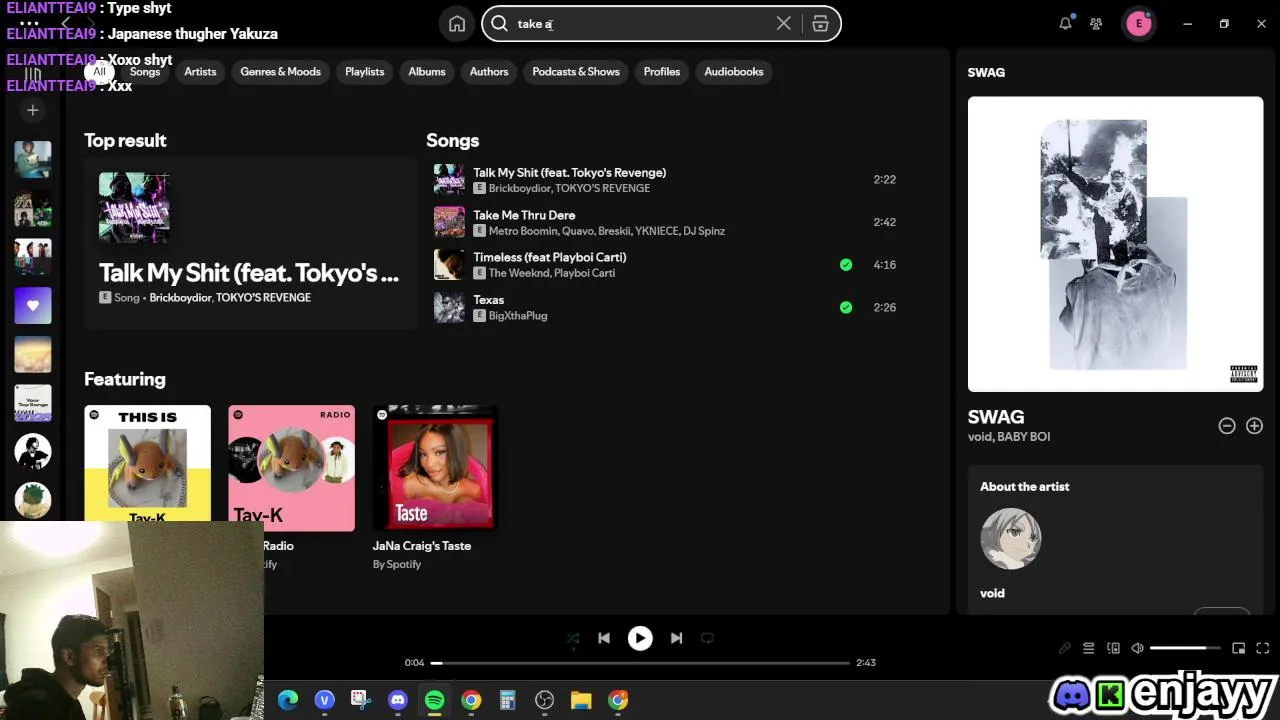Open Microsoft Edge from the taskbar
This screenshot has height=720, width=1280.
click(x=288, y=700)
